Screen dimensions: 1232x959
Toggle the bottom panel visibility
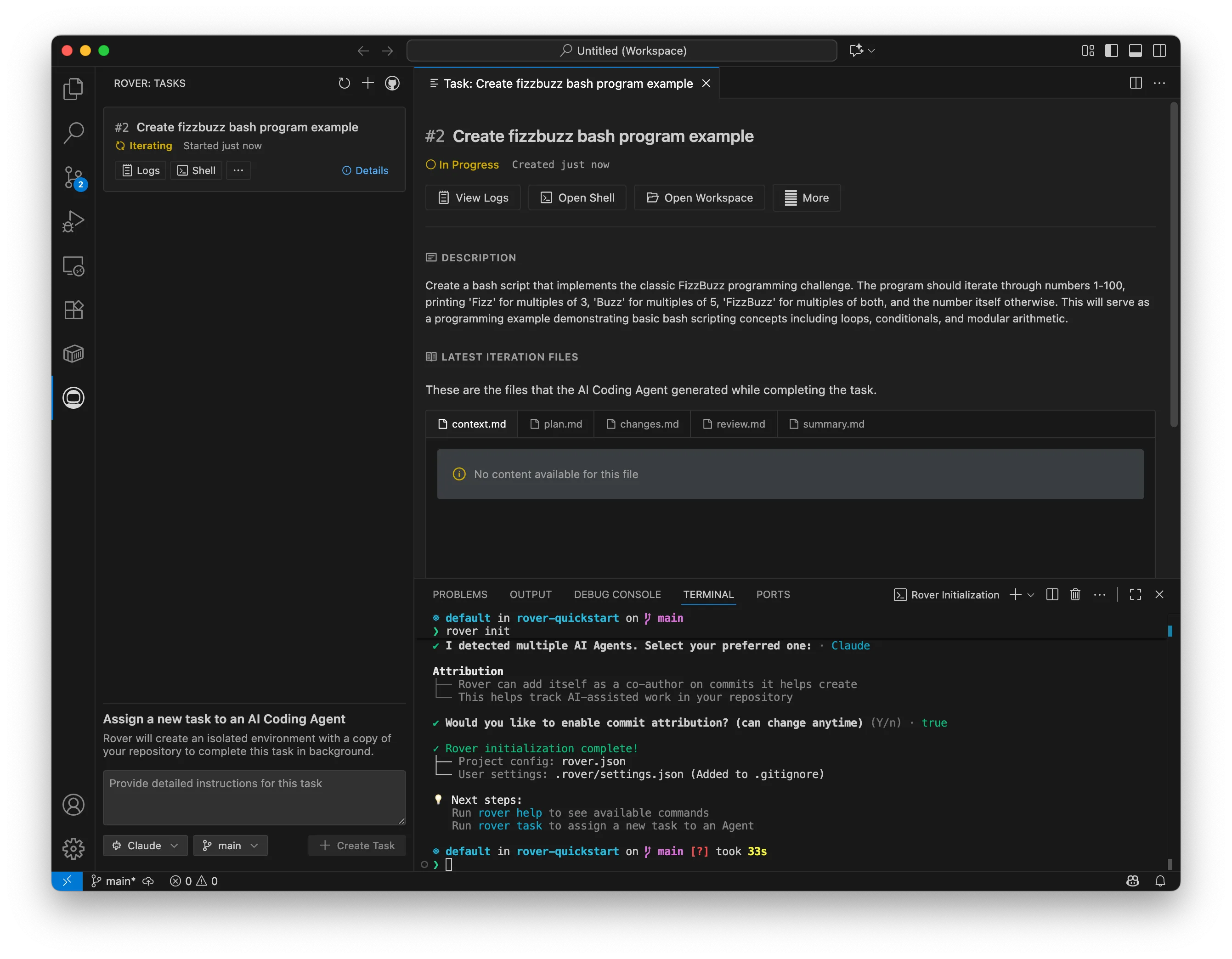1136,50
